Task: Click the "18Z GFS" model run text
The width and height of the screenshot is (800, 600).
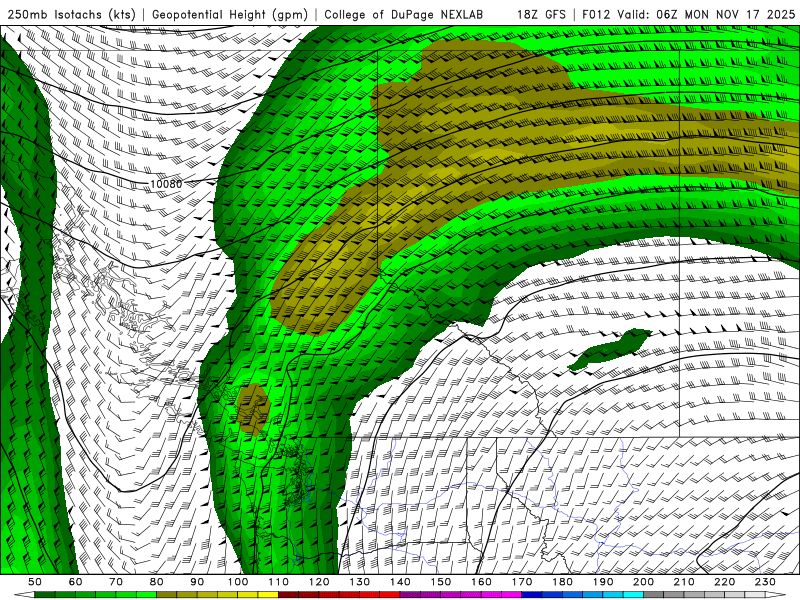Action: [541, 14]
